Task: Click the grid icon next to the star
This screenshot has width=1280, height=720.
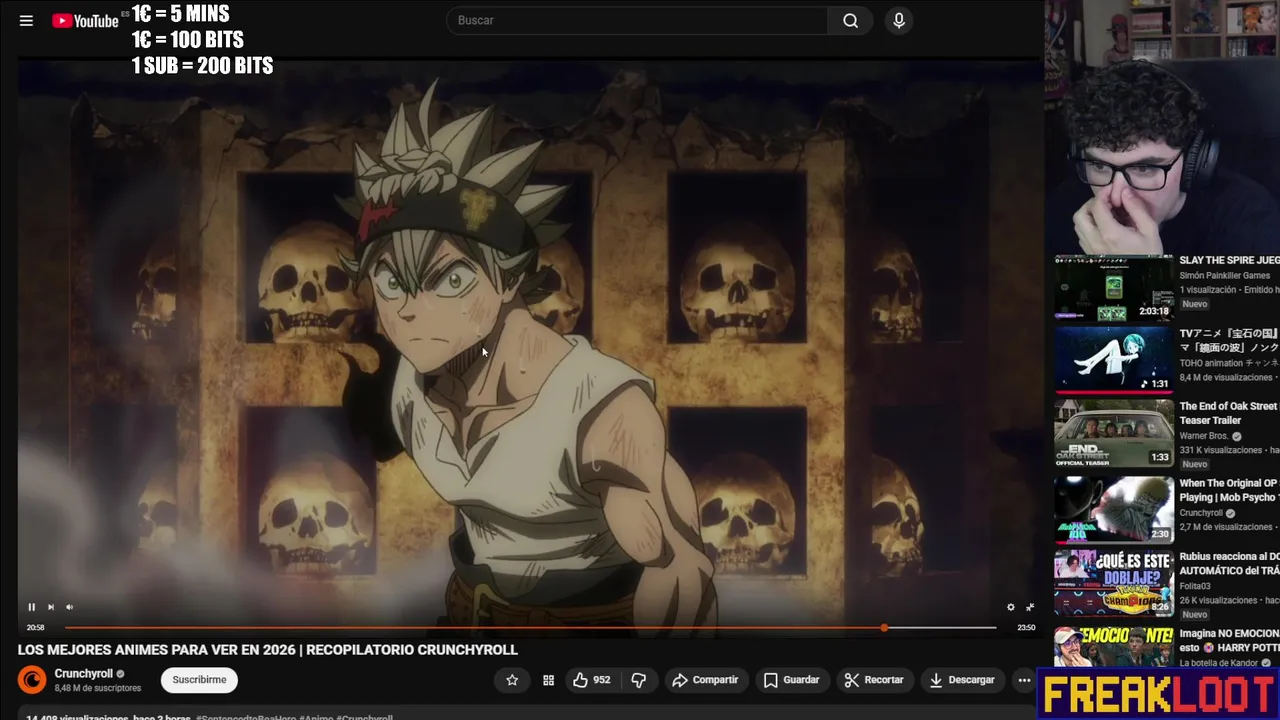Action: pyautogui.click(x=548, y=680)
